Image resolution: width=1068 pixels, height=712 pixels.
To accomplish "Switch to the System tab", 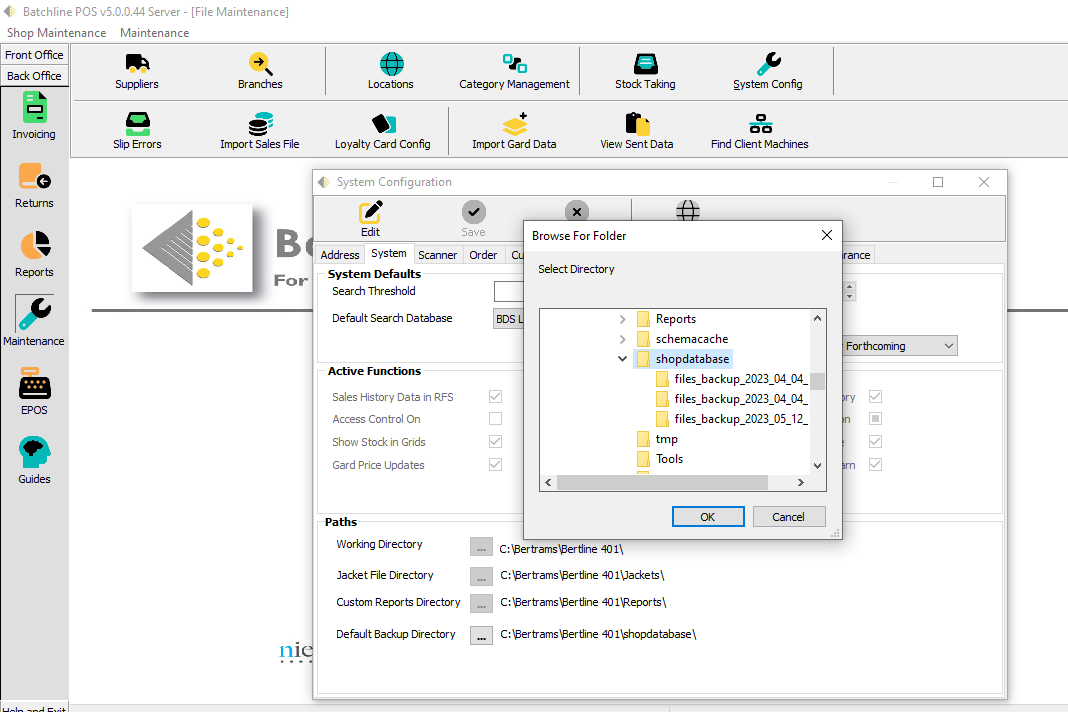I will click(x=389, y=253).
